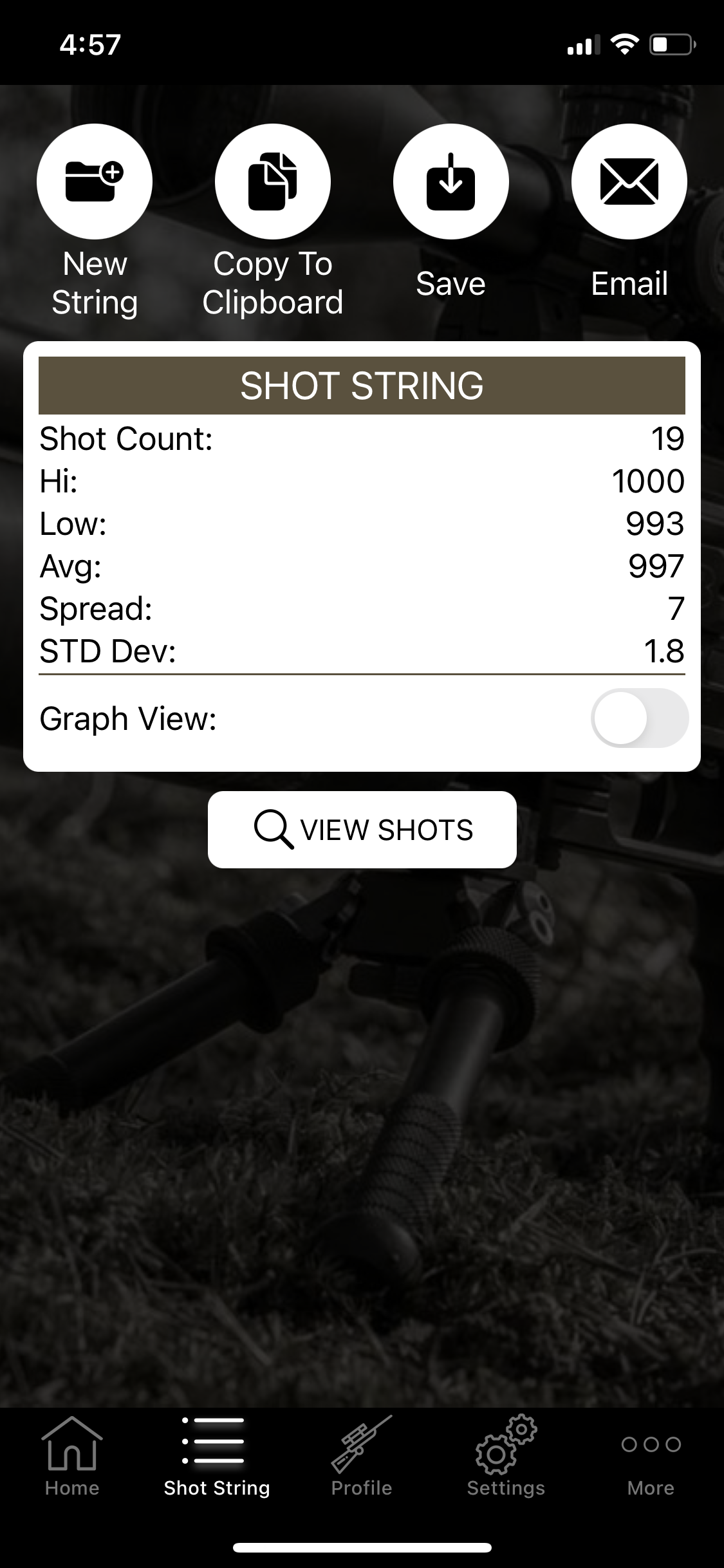Open the Settings gears icon
724x1568 pixels.
(506, 1443)
